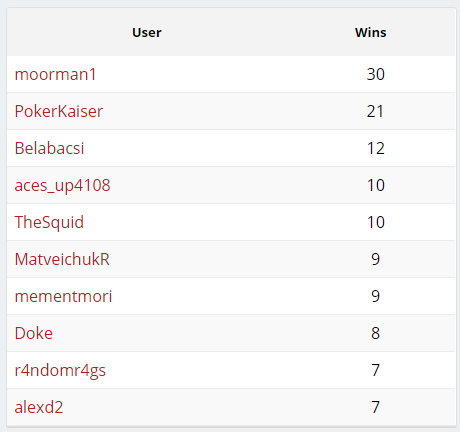Select the 21 wins cell for PokerKaiser
Screen dimensions: 460x432
coord(376,111)
